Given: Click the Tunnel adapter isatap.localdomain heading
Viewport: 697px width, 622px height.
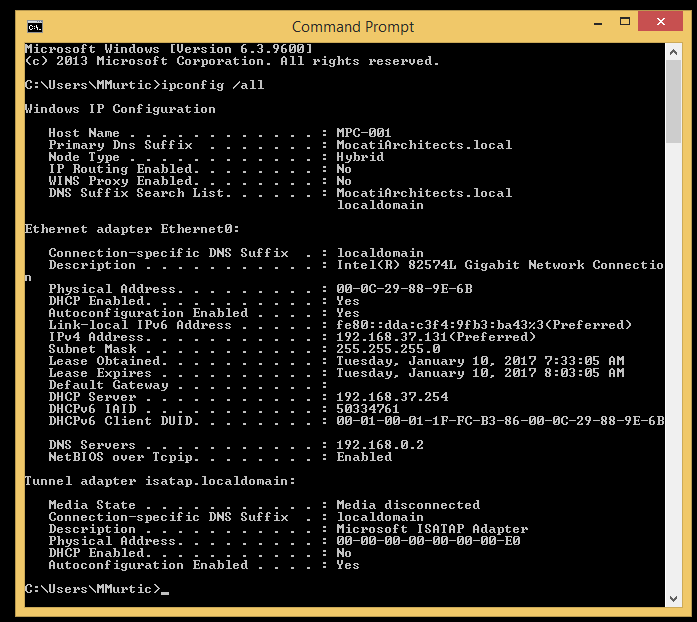Looking at the screenshot, I should click(x=160, y=481).
